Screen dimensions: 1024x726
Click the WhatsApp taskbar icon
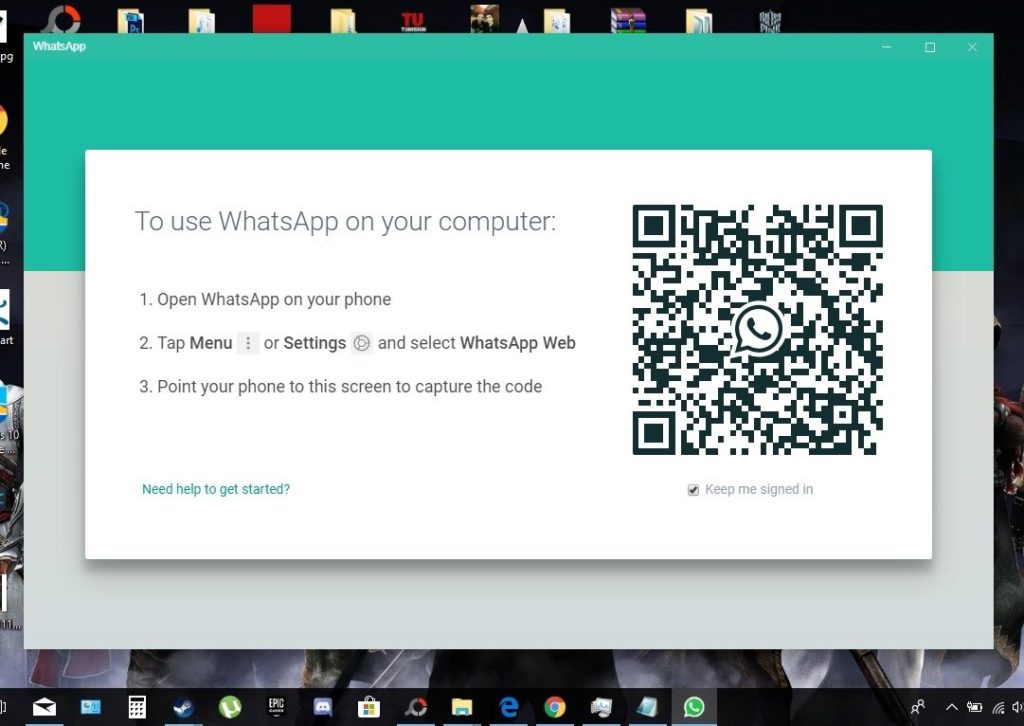694,707
